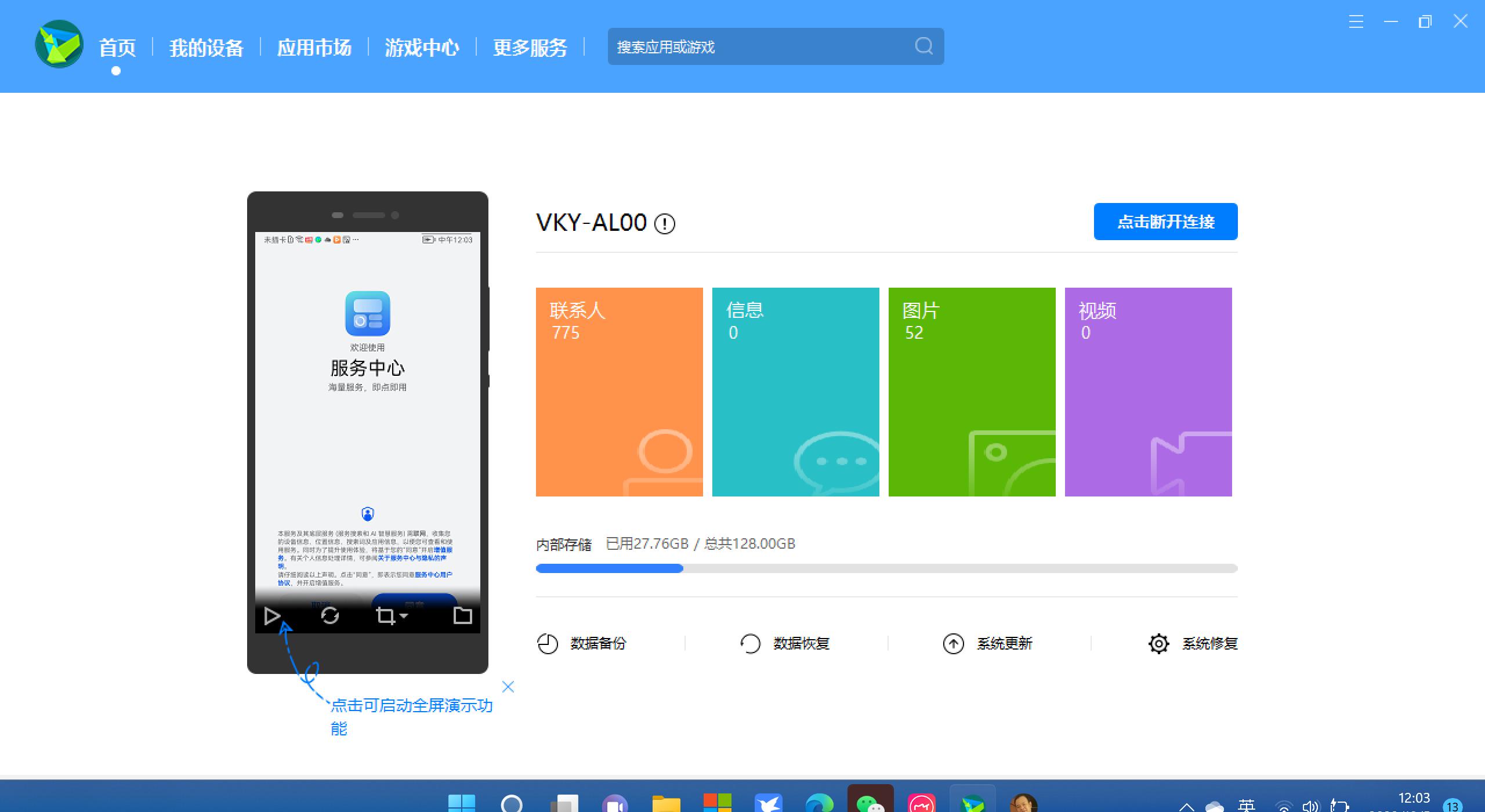Switch to the 游戏中心 tab
The image size is (1485, 812).
tap(422, 48)
